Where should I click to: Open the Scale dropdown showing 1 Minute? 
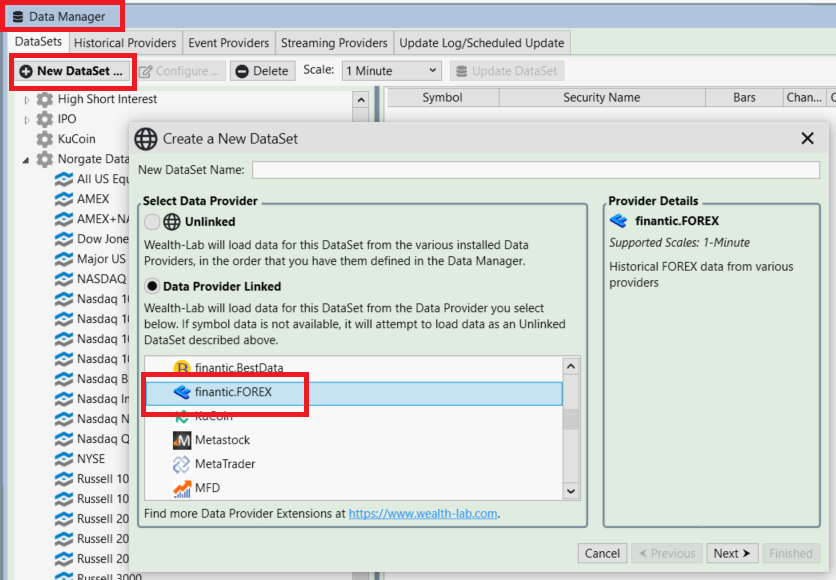pos(390,71)
